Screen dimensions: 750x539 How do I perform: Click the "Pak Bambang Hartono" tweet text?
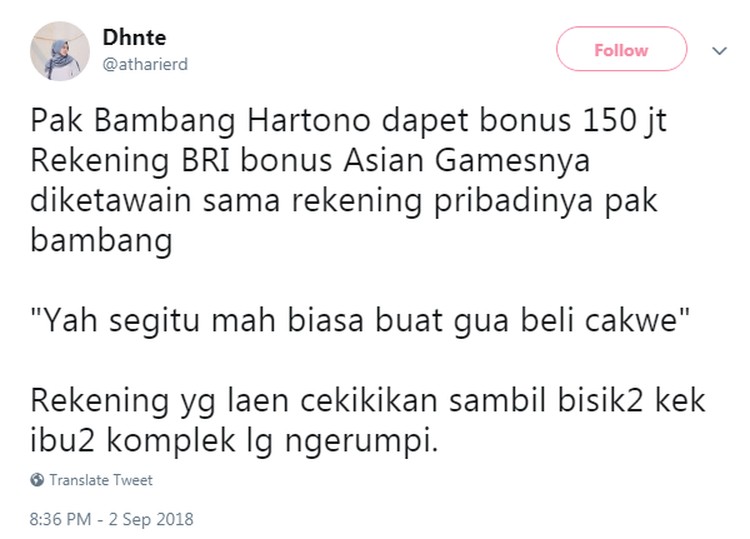[x=200, y=120]
